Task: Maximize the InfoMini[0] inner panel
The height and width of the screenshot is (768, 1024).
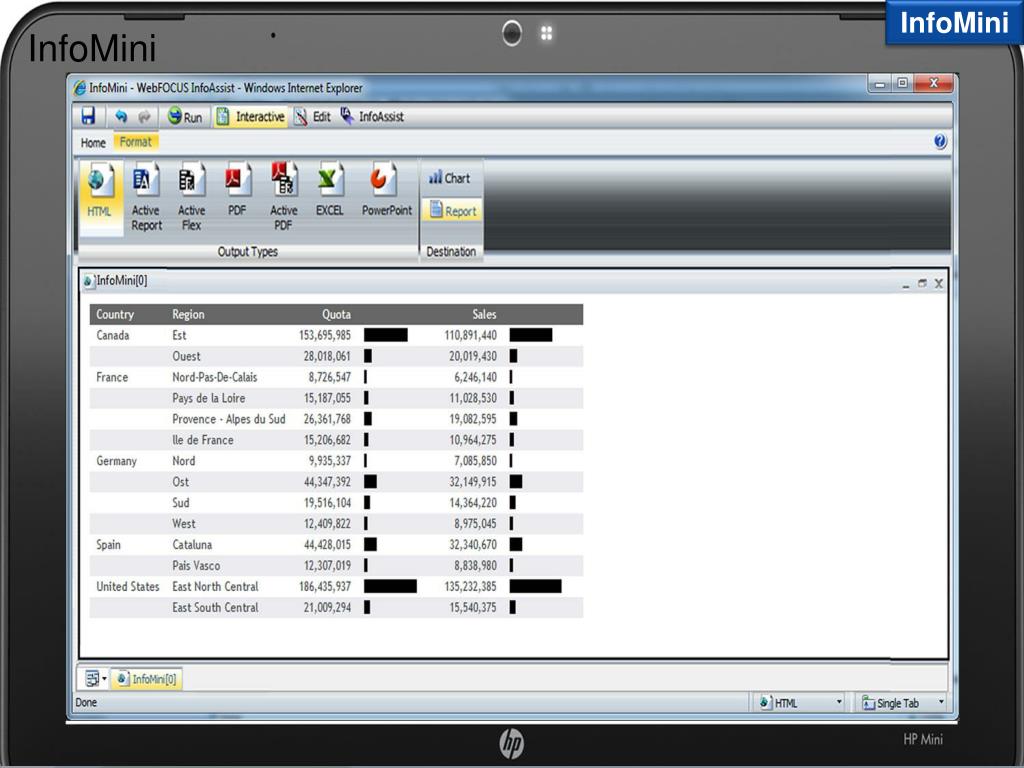Action: coord(922,283)
